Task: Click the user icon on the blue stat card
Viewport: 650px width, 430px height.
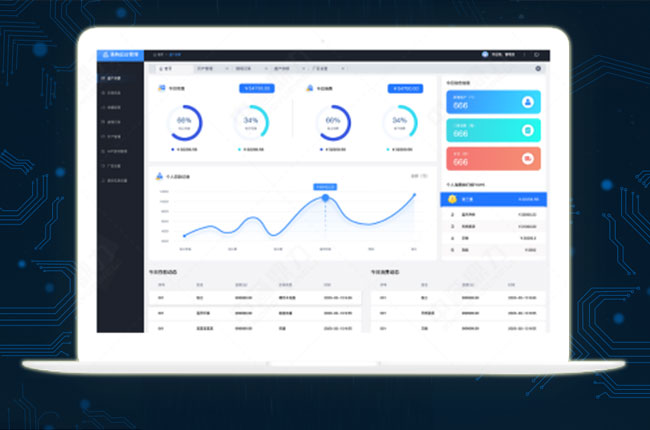Action: [527, 101]
